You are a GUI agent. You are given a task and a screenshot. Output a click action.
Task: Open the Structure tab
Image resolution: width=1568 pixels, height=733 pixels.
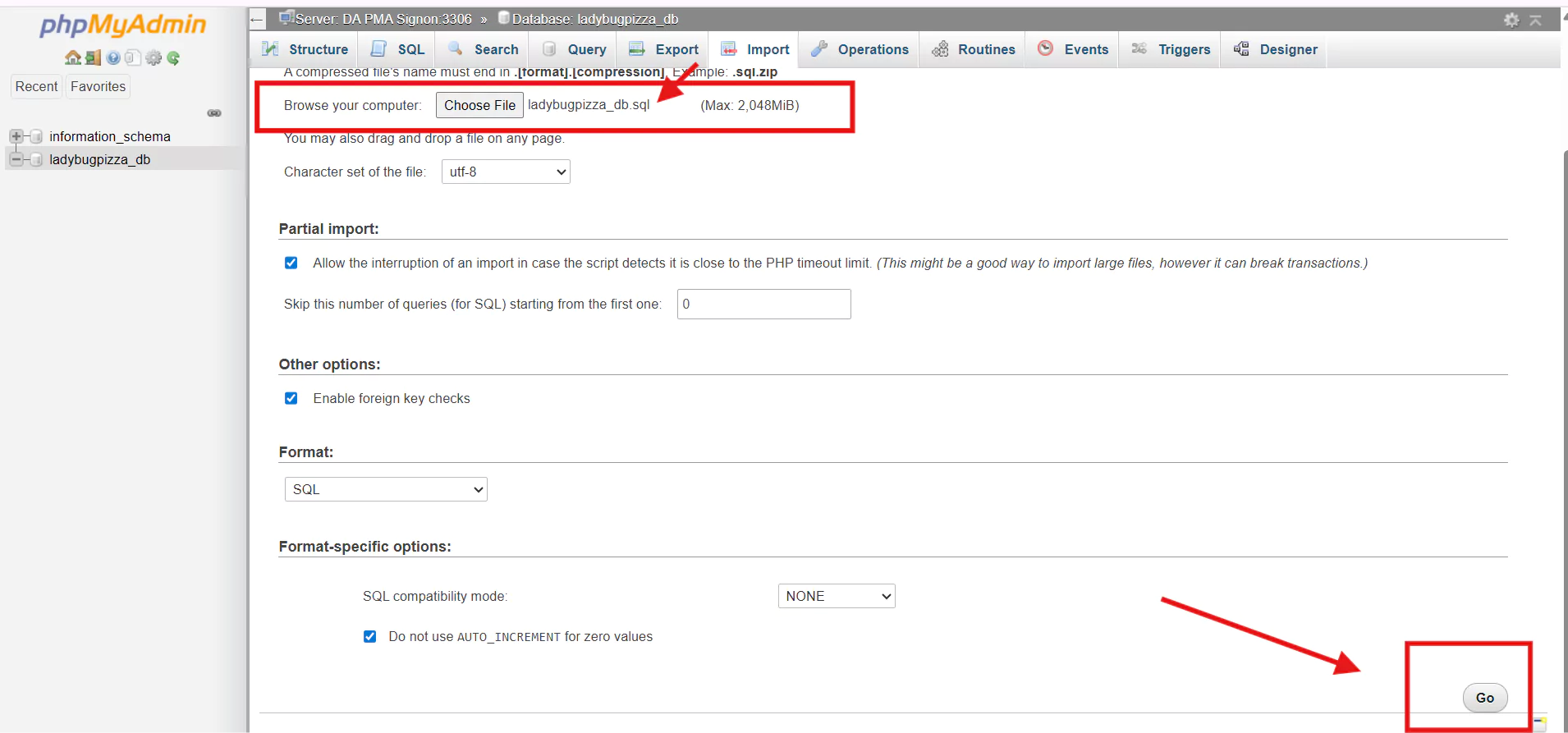point(305,49)
